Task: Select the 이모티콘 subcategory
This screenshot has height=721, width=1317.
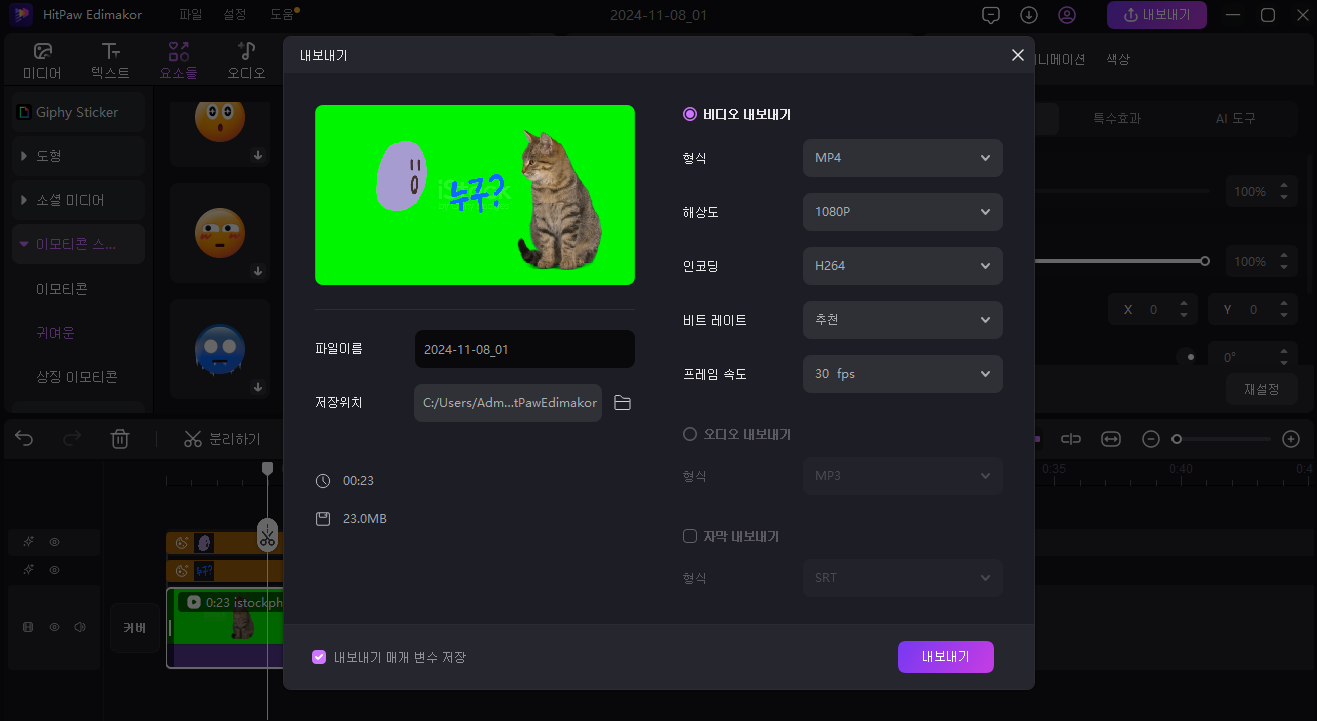Action: coord(62,289)
